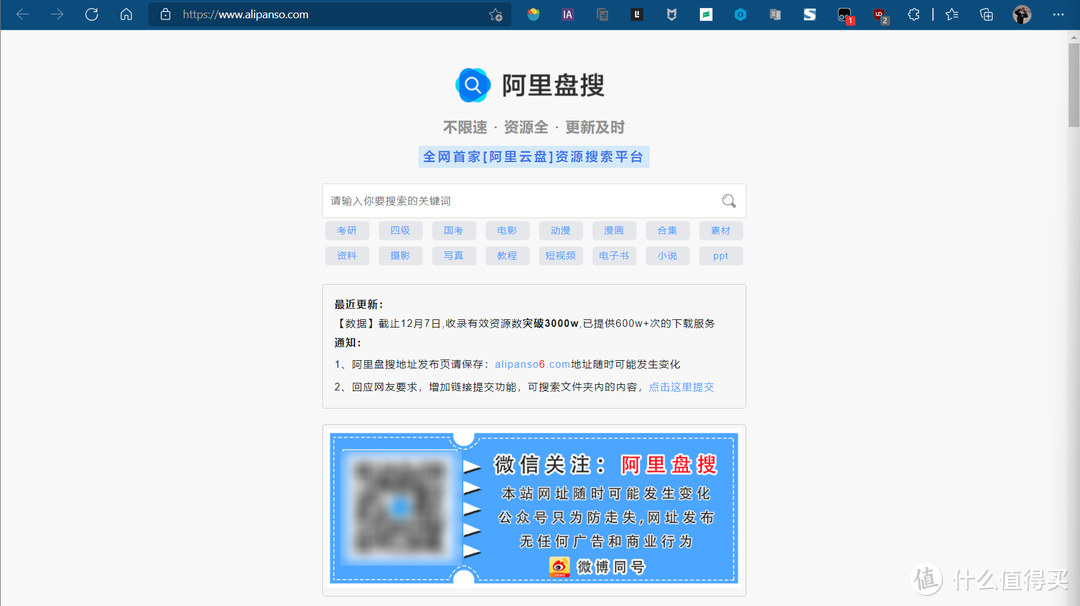The height and width of the screenshot is (606, 1080).
Task: Click the 阿里盘搜 blue logo icon
Action: tap(472, 85)
